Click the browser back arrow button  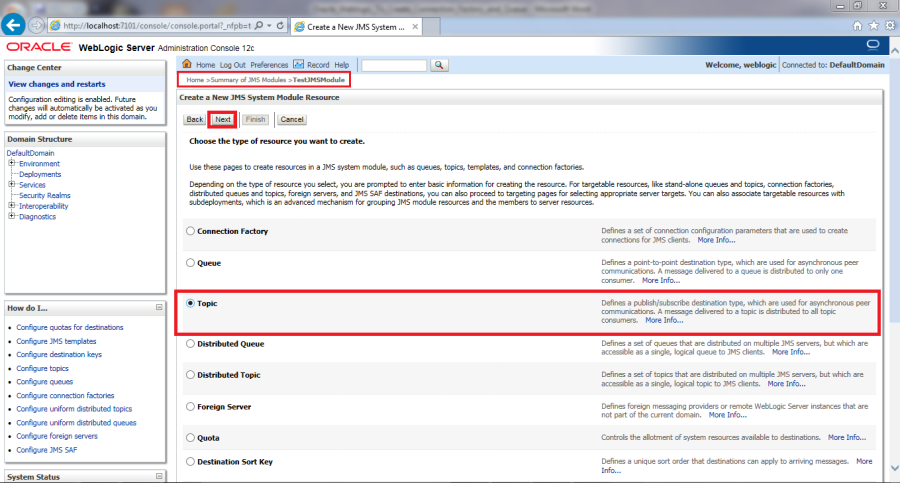(14, 24)
